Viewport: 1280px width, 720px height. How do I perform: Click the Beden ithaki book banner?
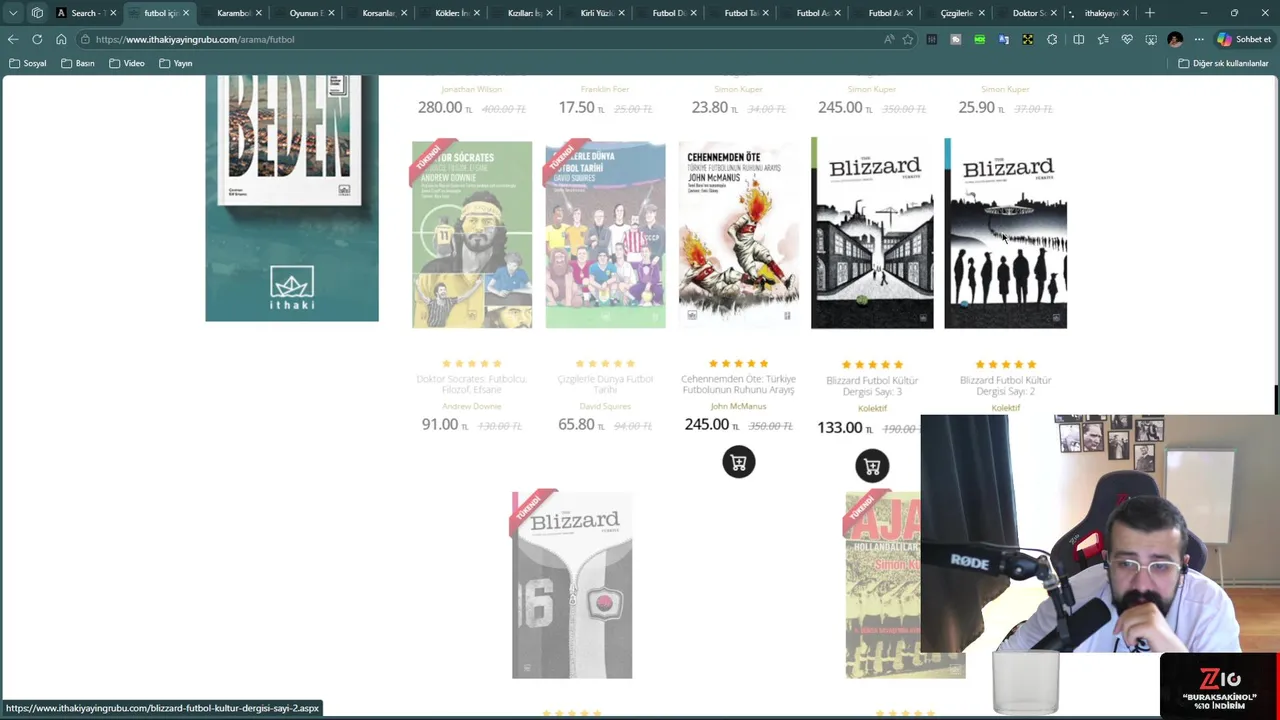click(292, 198)
